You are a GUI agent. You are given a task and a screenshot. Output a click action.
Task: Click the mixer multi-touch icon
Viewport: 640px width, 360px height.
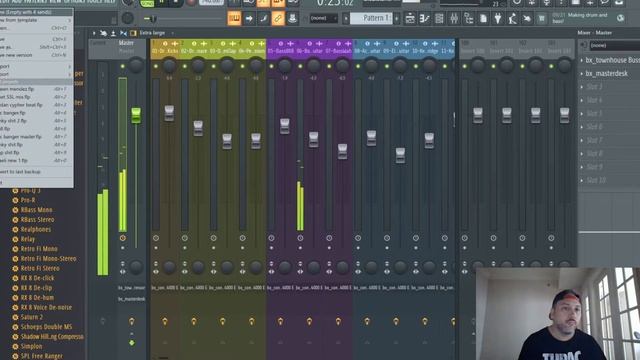pyautogui.click(x=104, y=33)
